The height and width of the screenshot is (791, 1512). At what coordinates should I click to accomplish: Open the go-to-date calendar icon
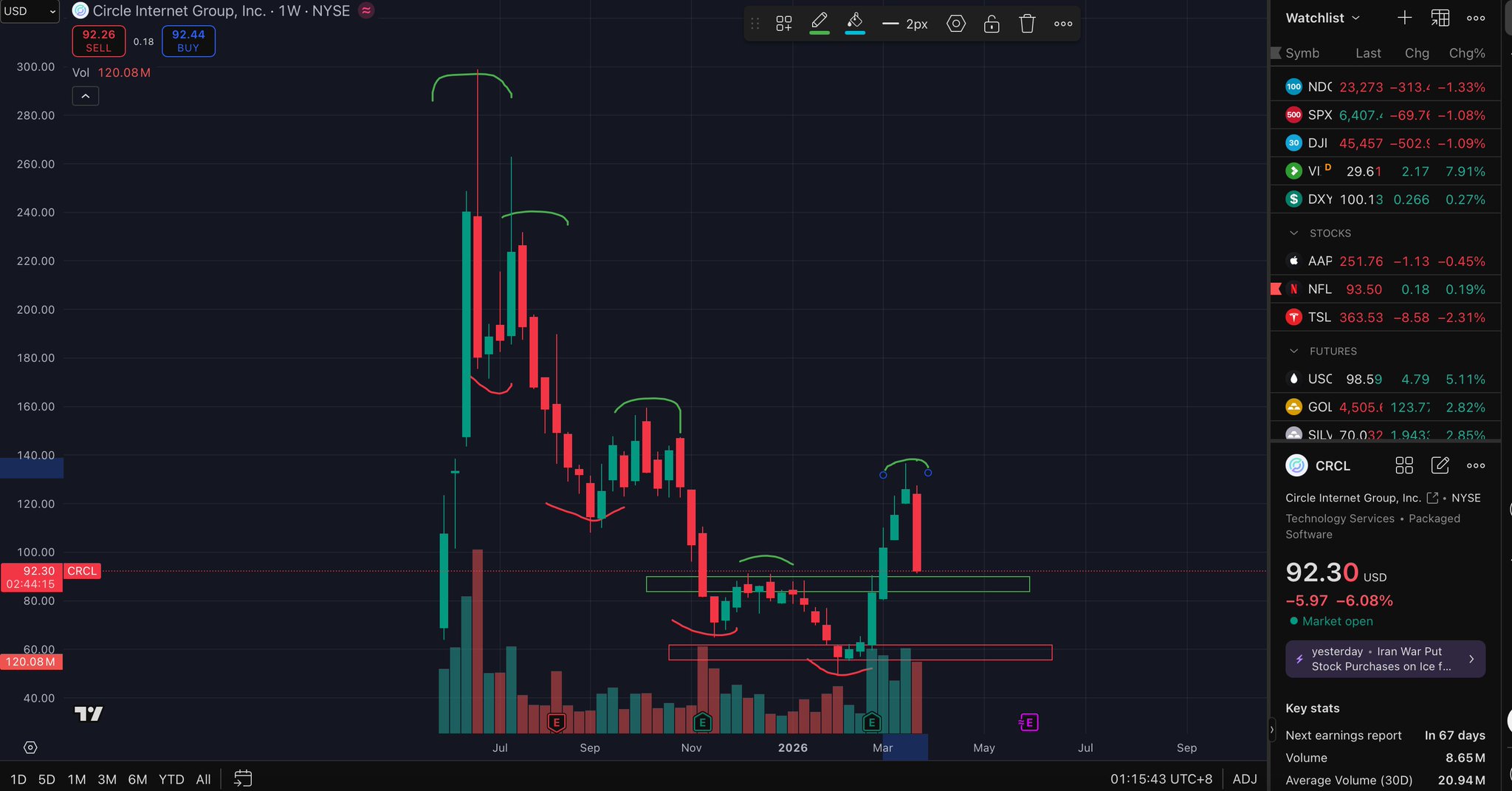[x=243, y=778]
